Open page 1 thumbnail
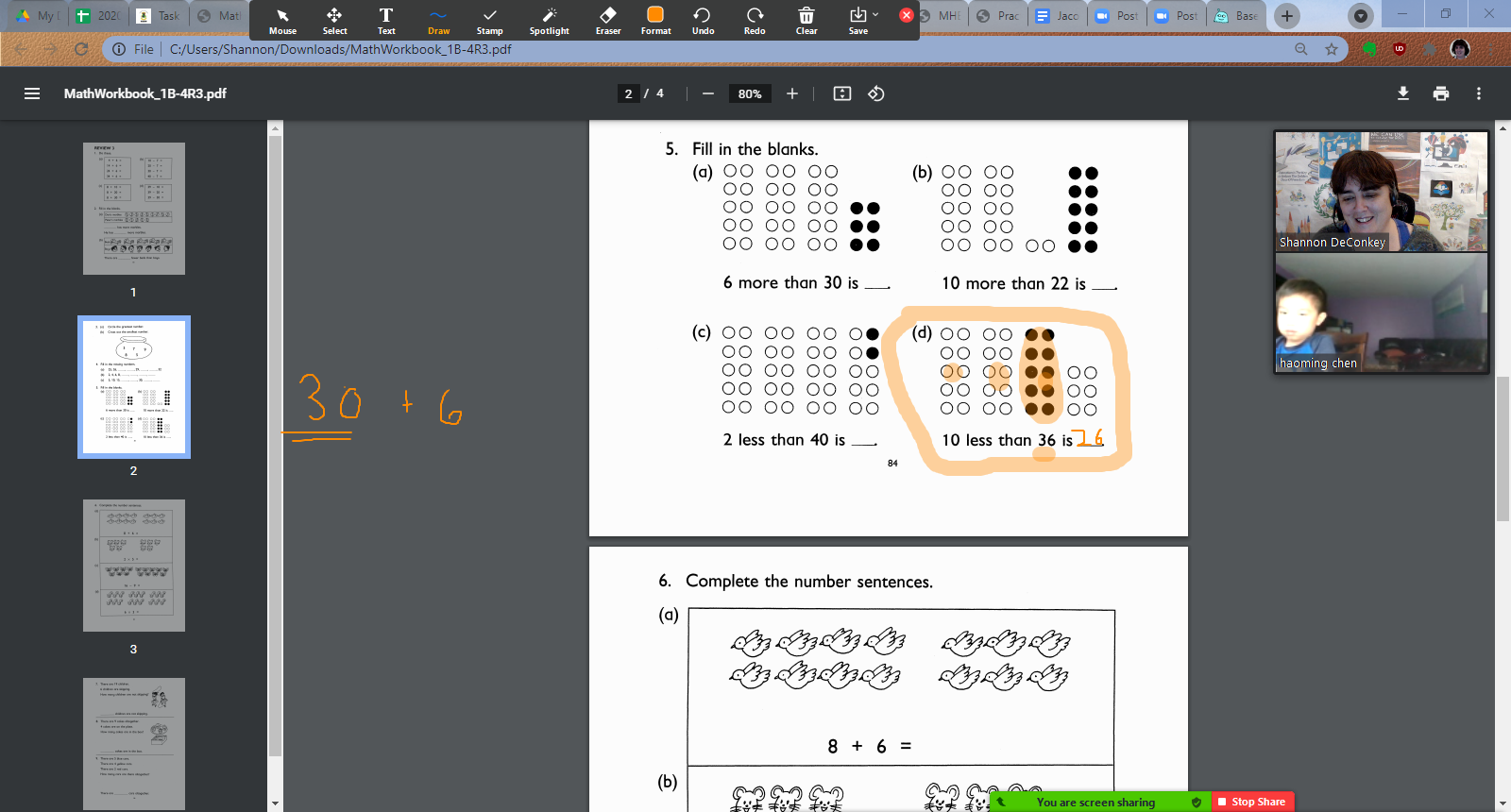Image resolution: width=1511 pixels, height=812 pixels. point(134,209)
